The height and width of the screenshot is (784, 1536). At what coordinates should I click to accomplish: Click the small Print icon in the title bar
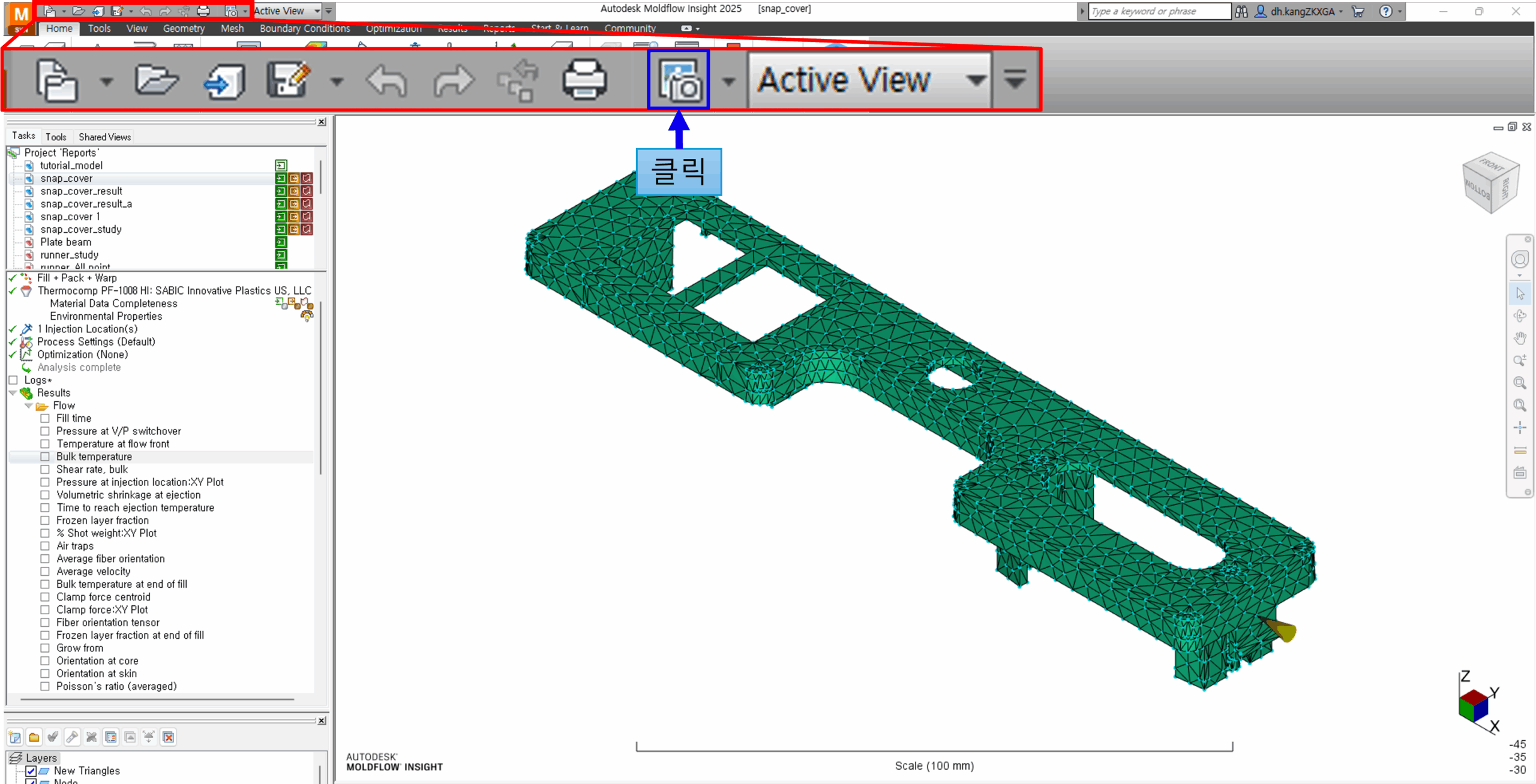click(x=203, y=11)
